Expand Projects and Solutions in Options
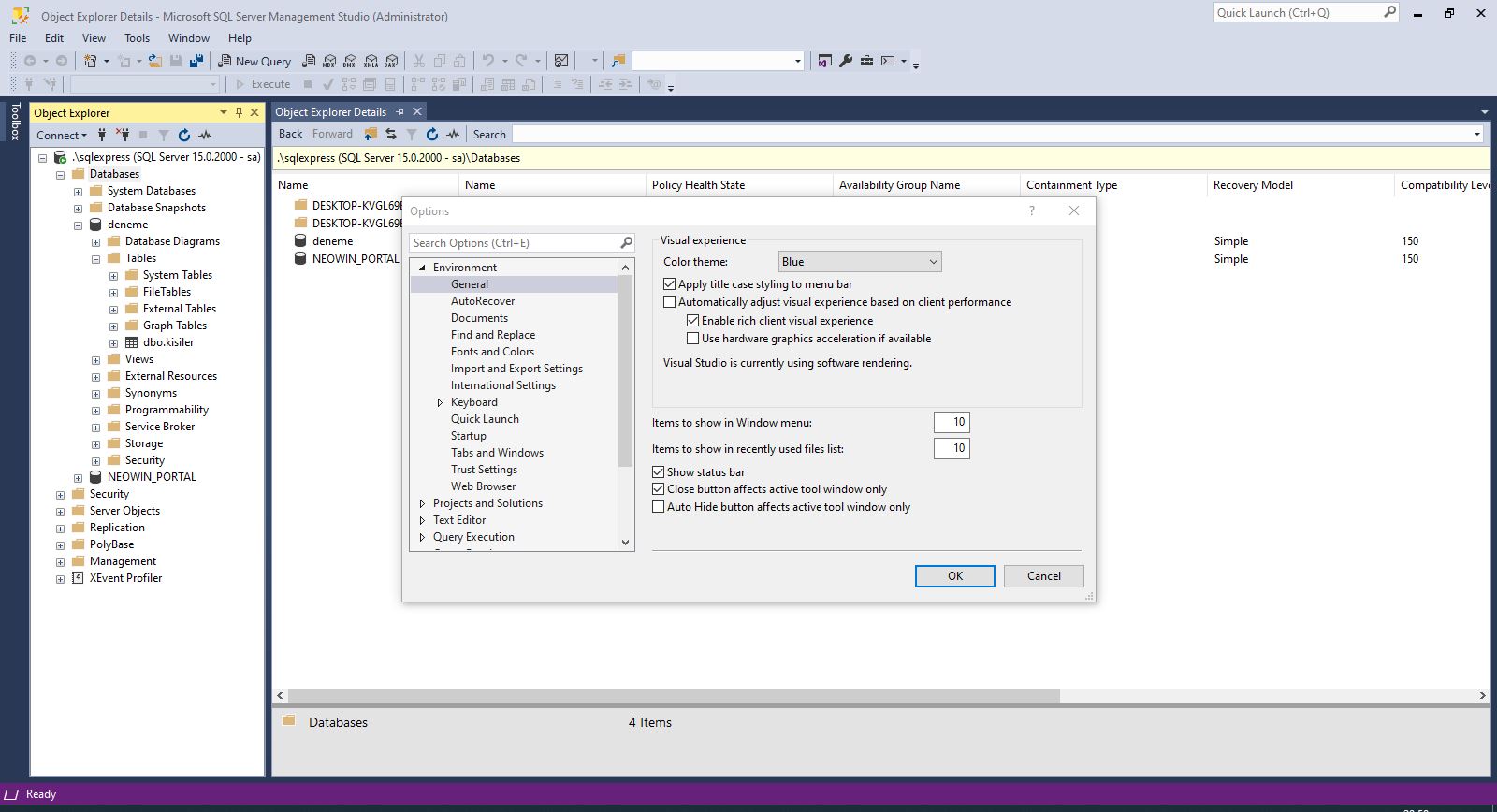 tap(423, 503)
